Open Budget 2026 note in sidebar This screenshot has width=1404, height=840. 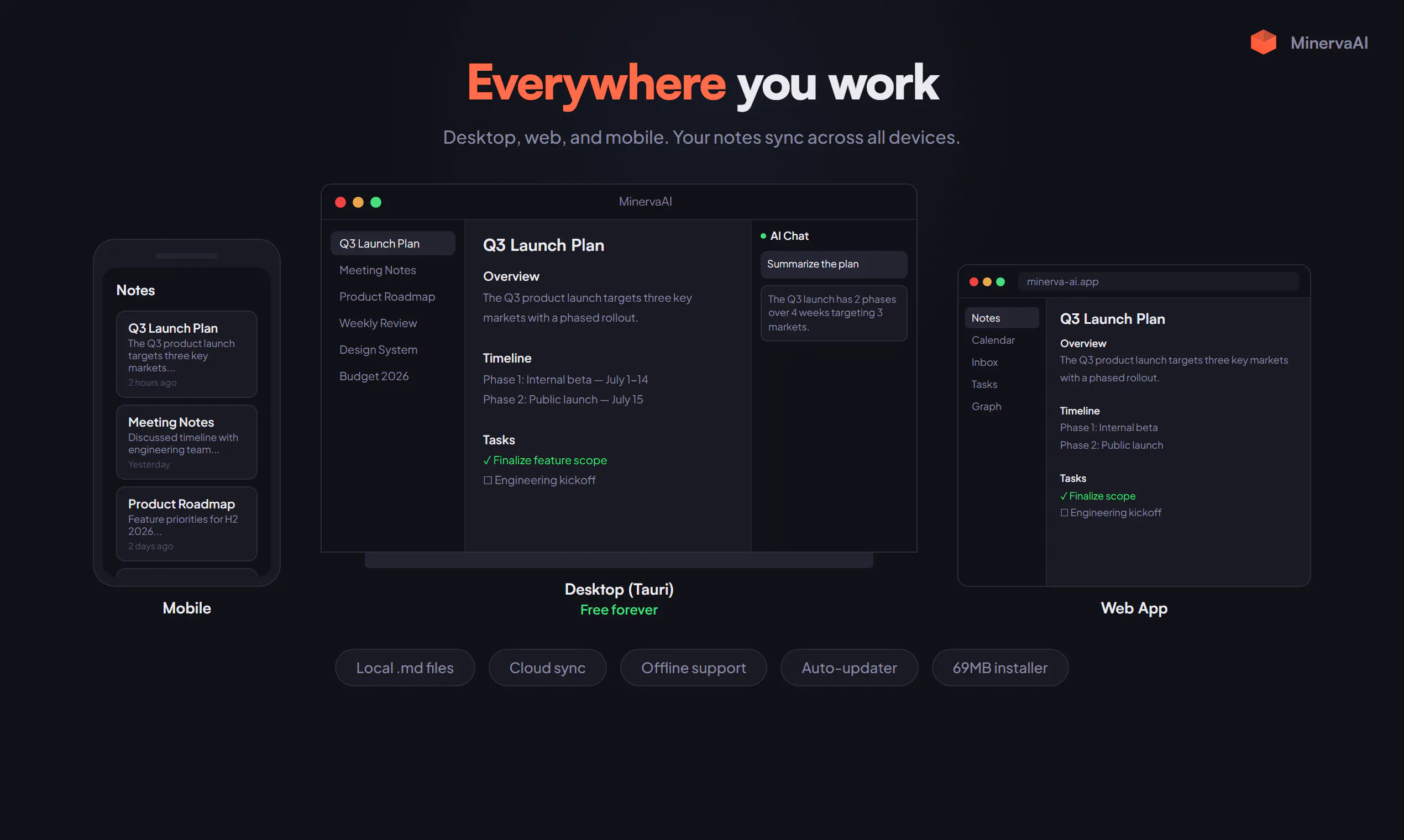[393, 376]
